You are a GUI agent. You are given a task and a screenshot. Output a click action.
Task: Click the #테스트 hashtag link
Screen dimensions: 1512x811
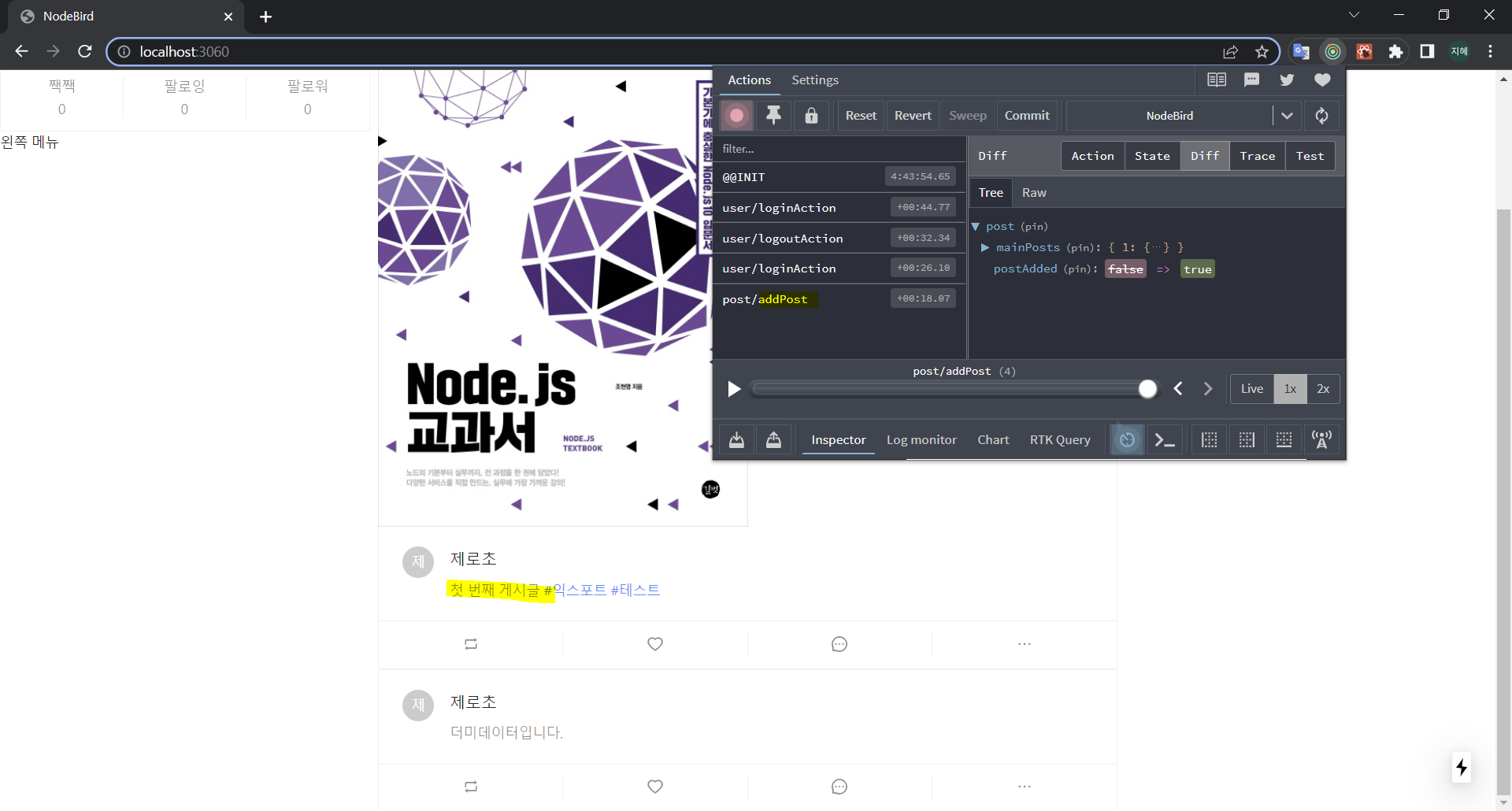point(635,590)
